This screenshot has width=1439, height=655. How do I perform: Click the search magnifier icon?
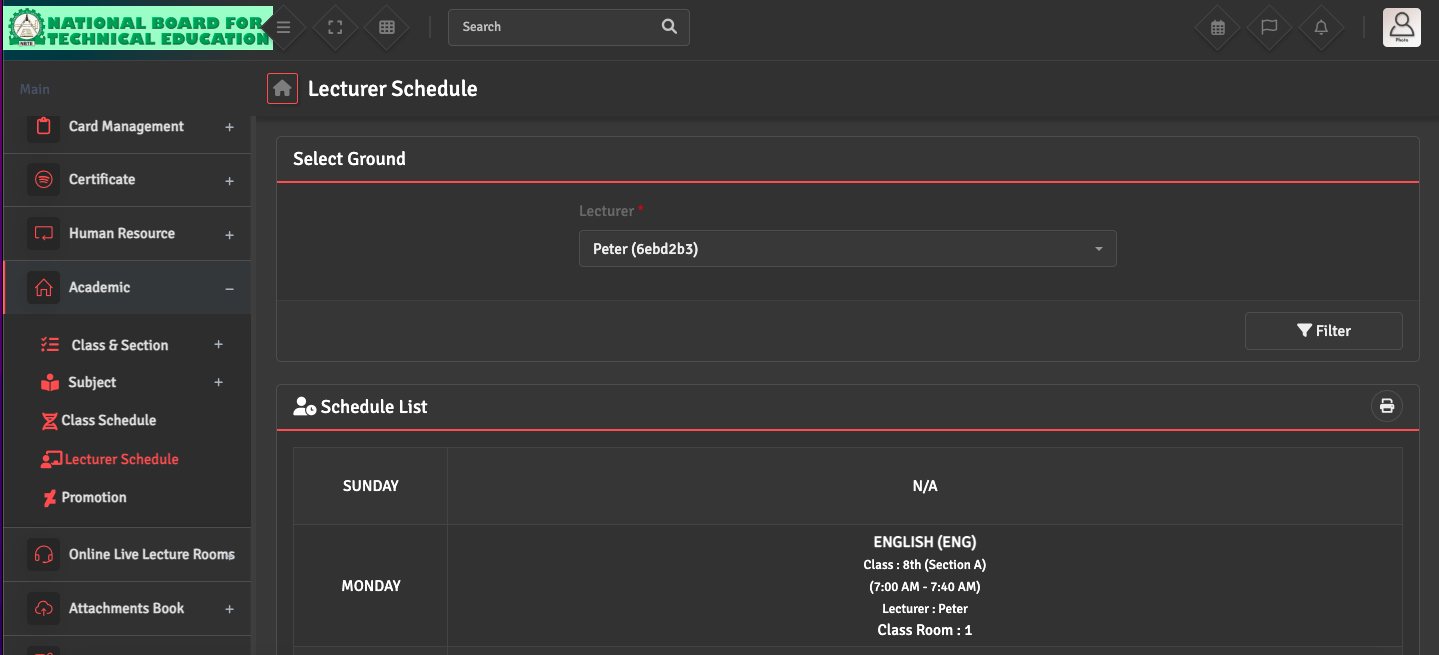[x=669, y=27]
